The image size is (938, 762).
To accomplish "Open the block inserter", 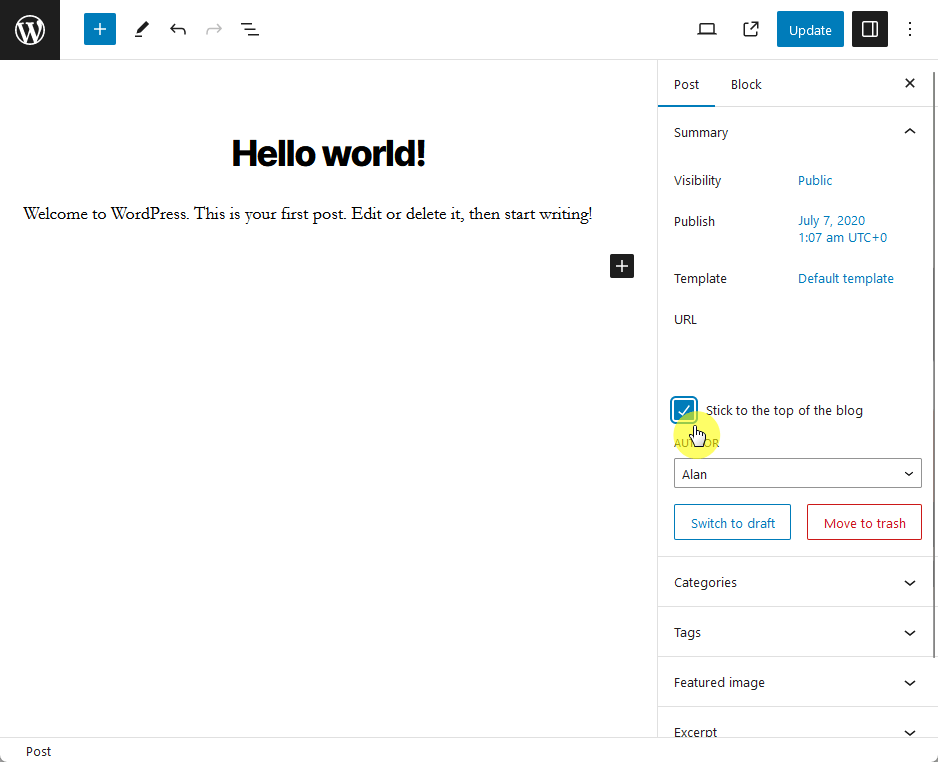I will pyautogui.click(x=99, y=29).
